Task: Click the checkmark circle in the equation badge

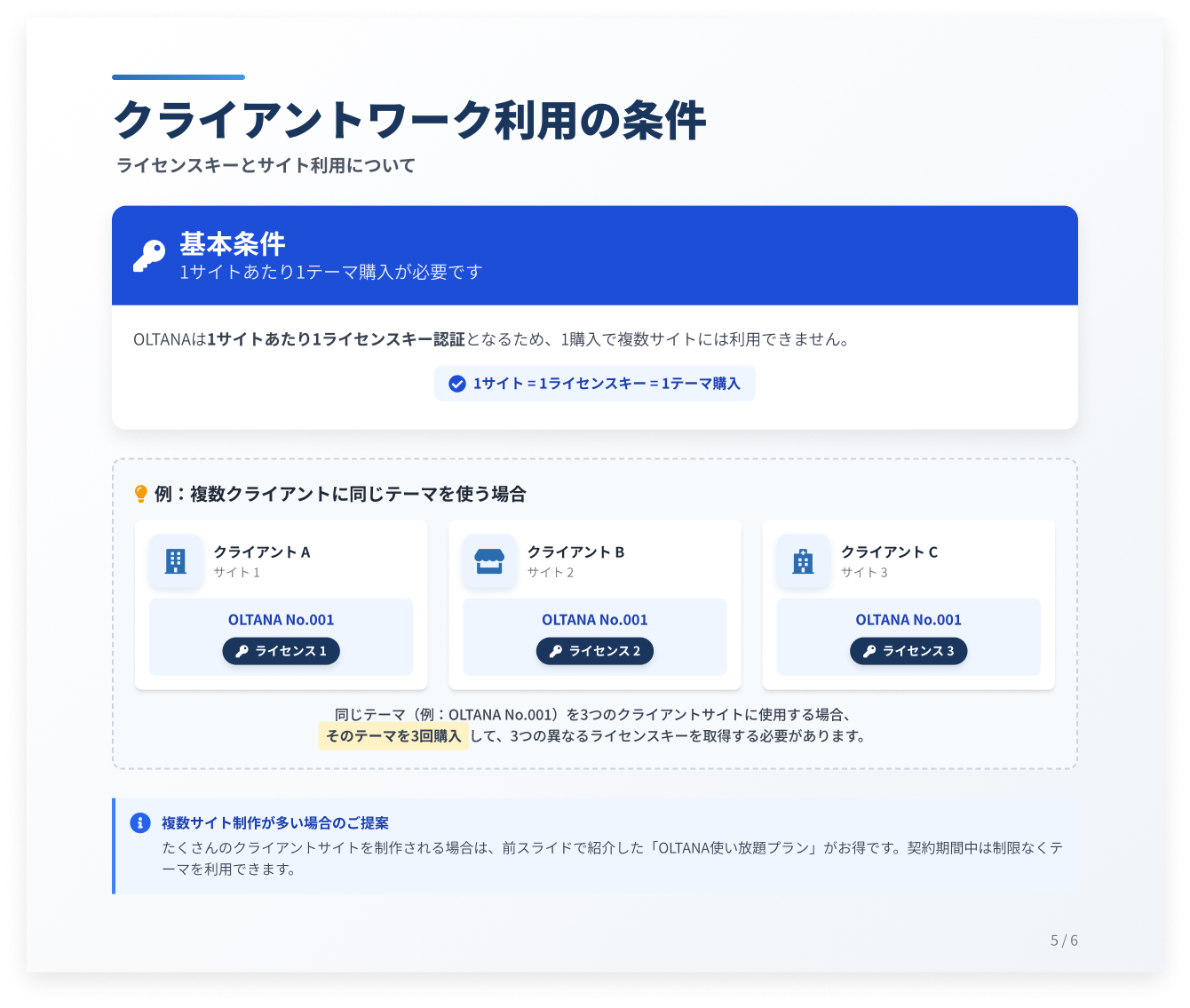Action: pos(457,384)
